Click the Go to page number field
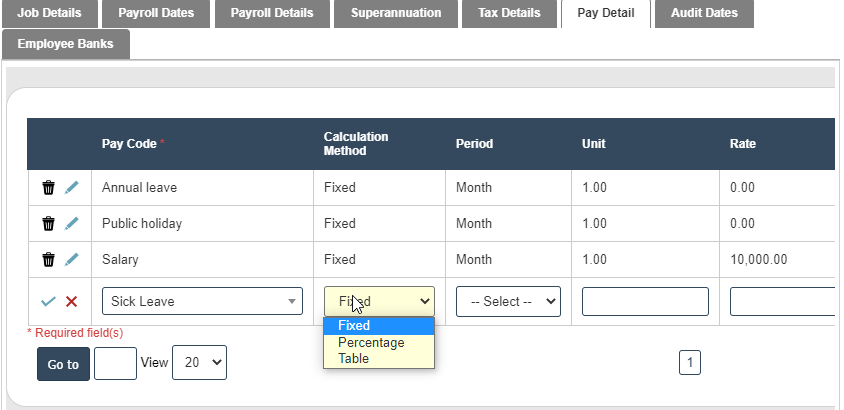The width and height of the screenshot is (844, 410). pos(115,363)
